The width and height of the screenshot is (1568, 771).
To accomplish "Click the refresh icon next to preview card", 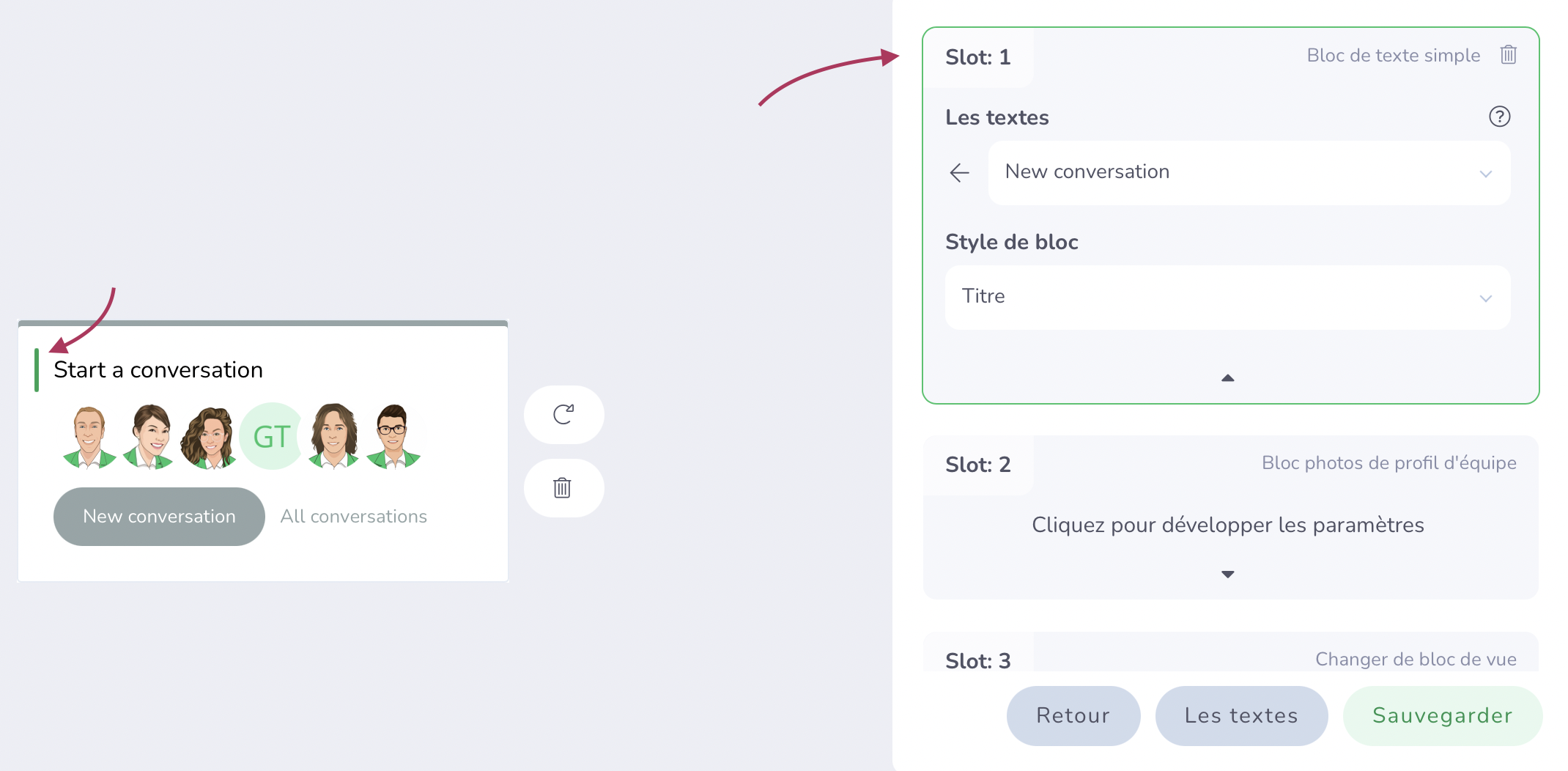I will pyautogui.click(x=563, y=414).
